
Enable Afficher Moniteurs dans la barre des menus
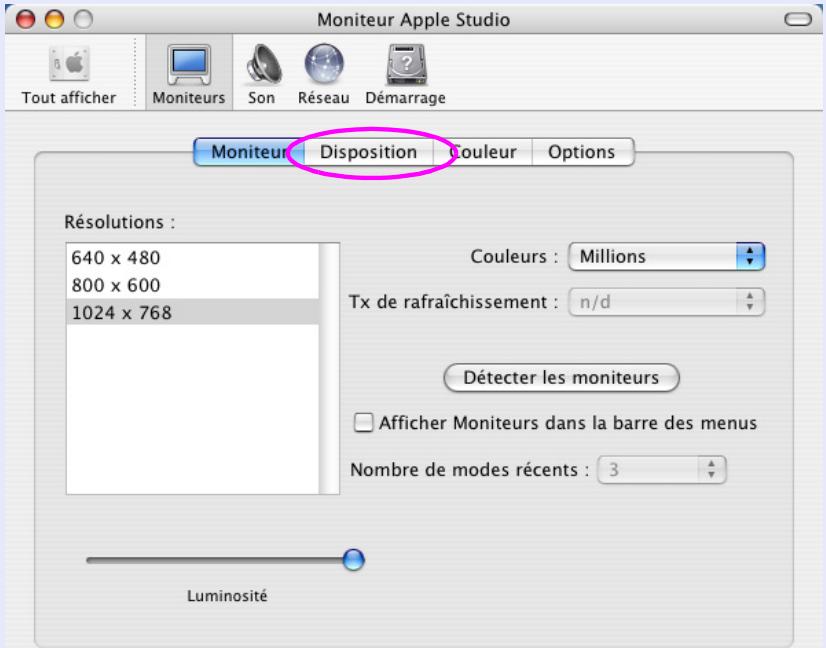(363, 423)
